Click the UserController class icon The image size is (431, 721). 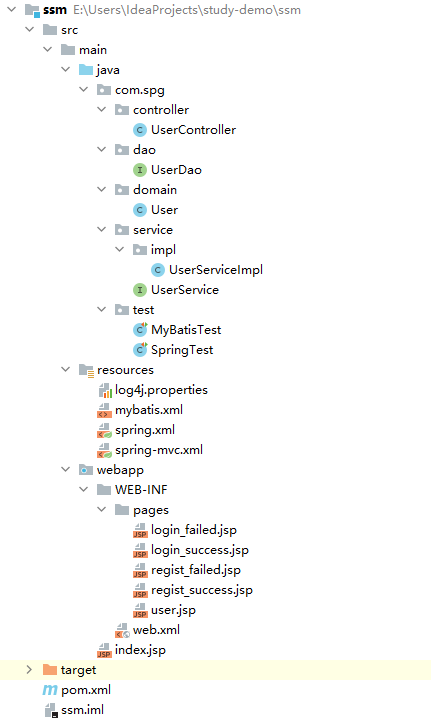pos(140,130)
